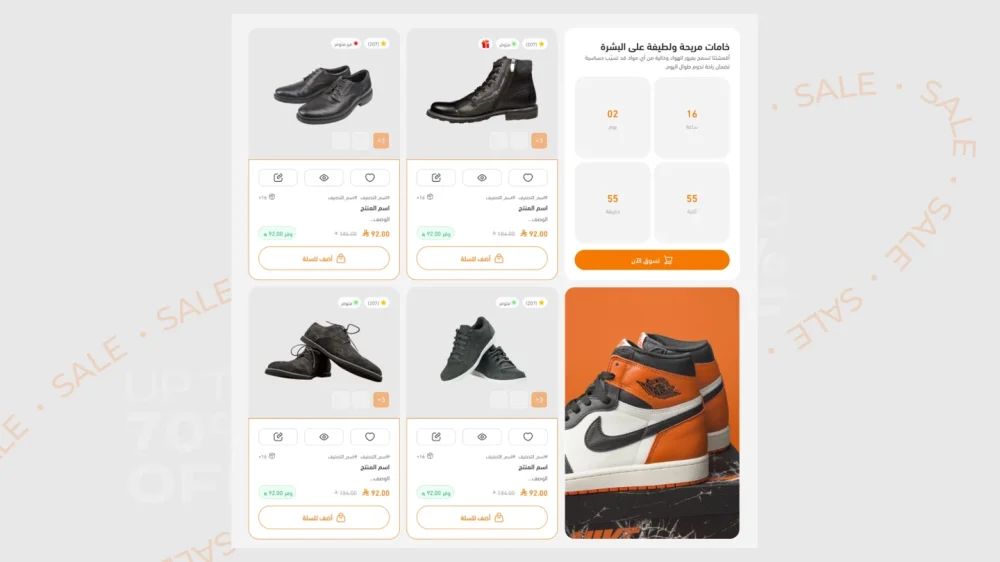Click edit icon on gray sneaker card
This screenshot has height=562, width=1000.
(436, 437)
